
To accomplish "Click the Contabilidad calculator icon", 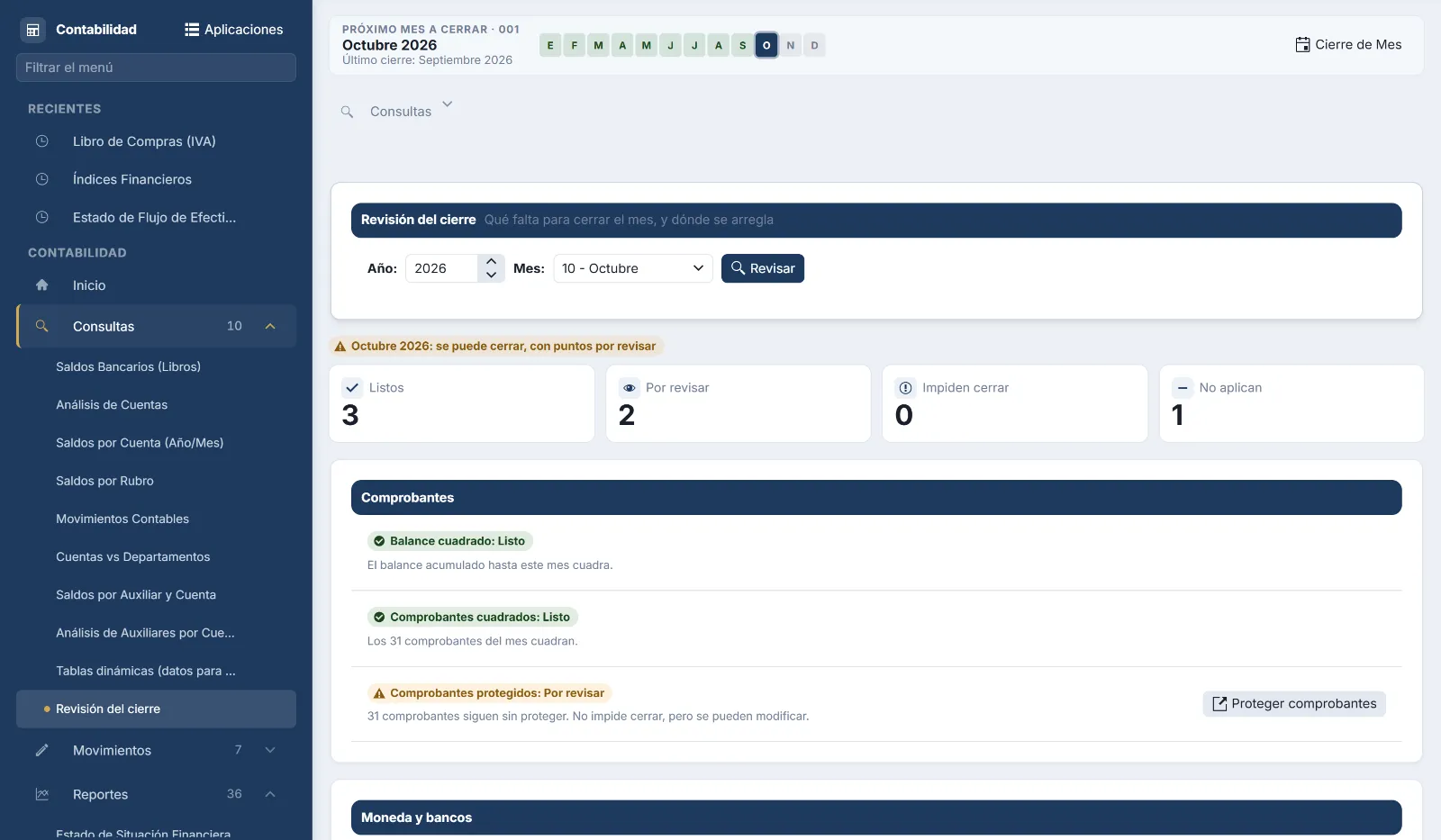I will coord(33,30).
